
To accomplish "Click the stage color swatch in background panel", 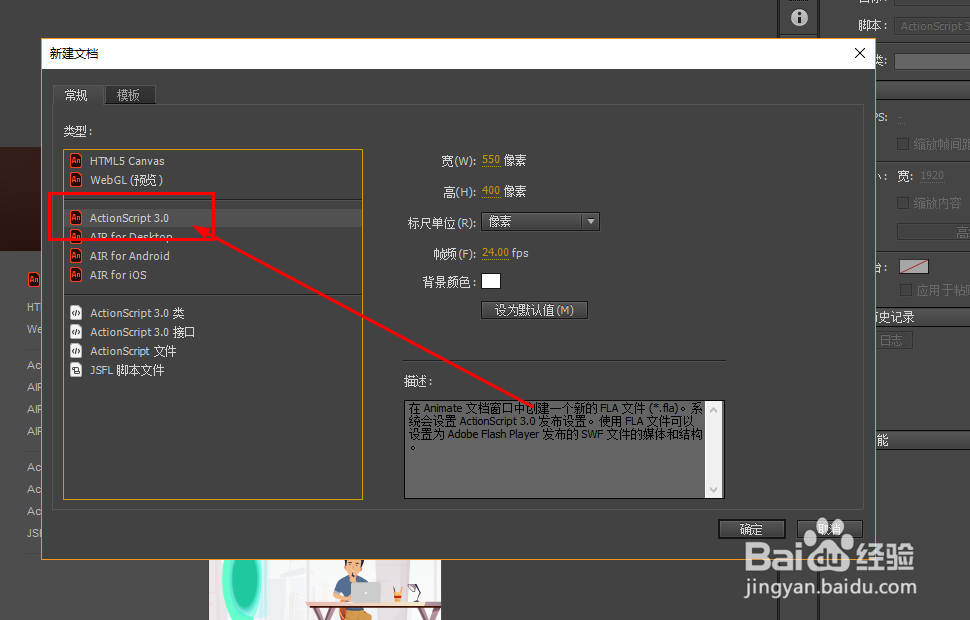I will coord(914,267).
